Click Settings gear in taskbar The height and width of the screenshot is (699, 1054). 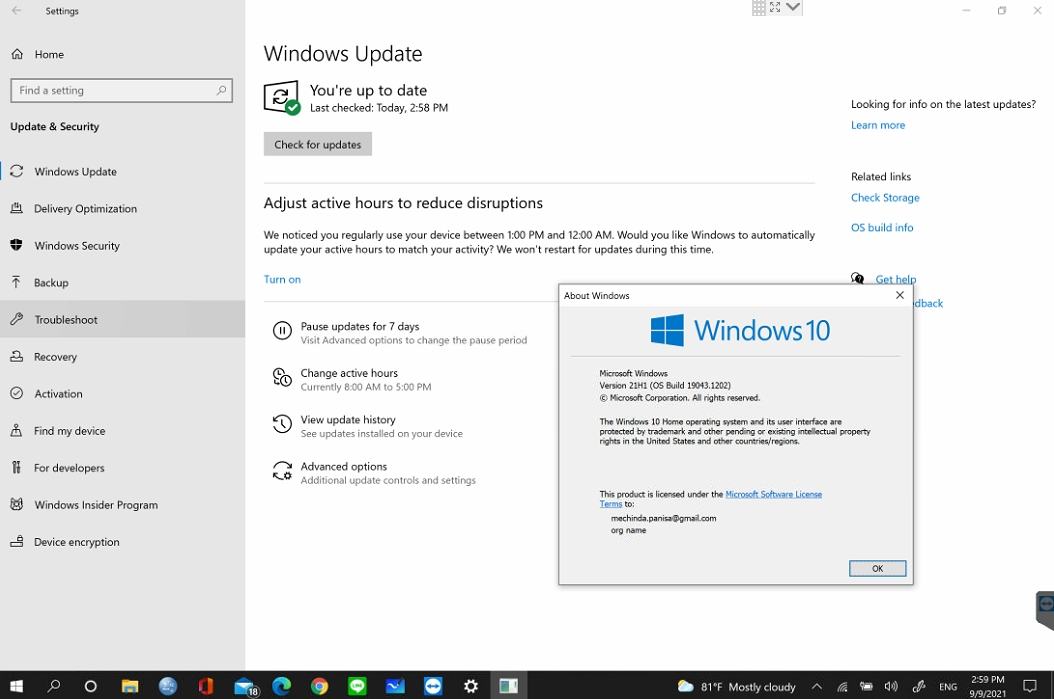click(471, 686)
